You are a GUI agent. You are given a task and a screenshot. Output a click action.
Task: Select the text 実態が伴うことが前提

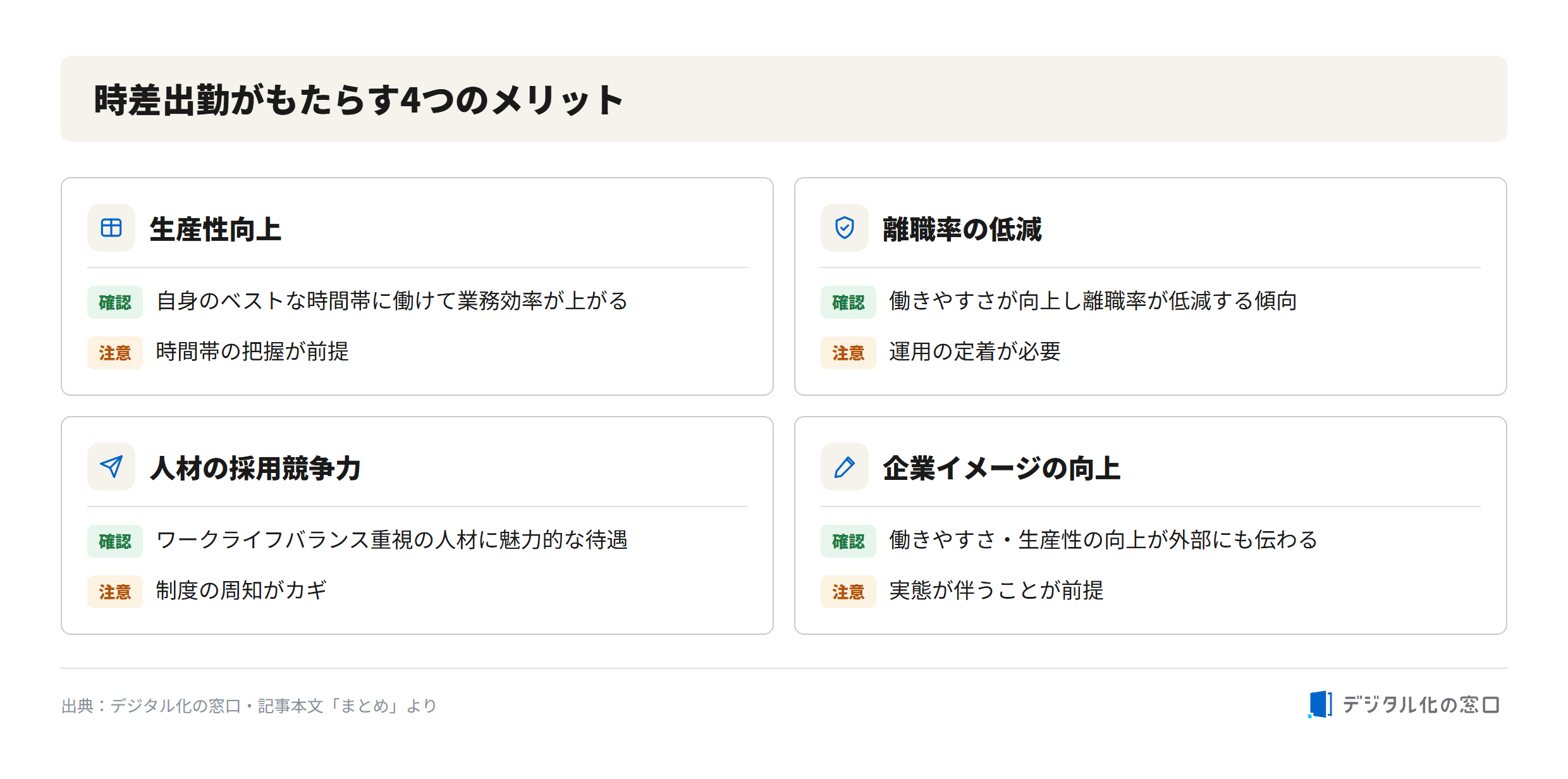996,591
